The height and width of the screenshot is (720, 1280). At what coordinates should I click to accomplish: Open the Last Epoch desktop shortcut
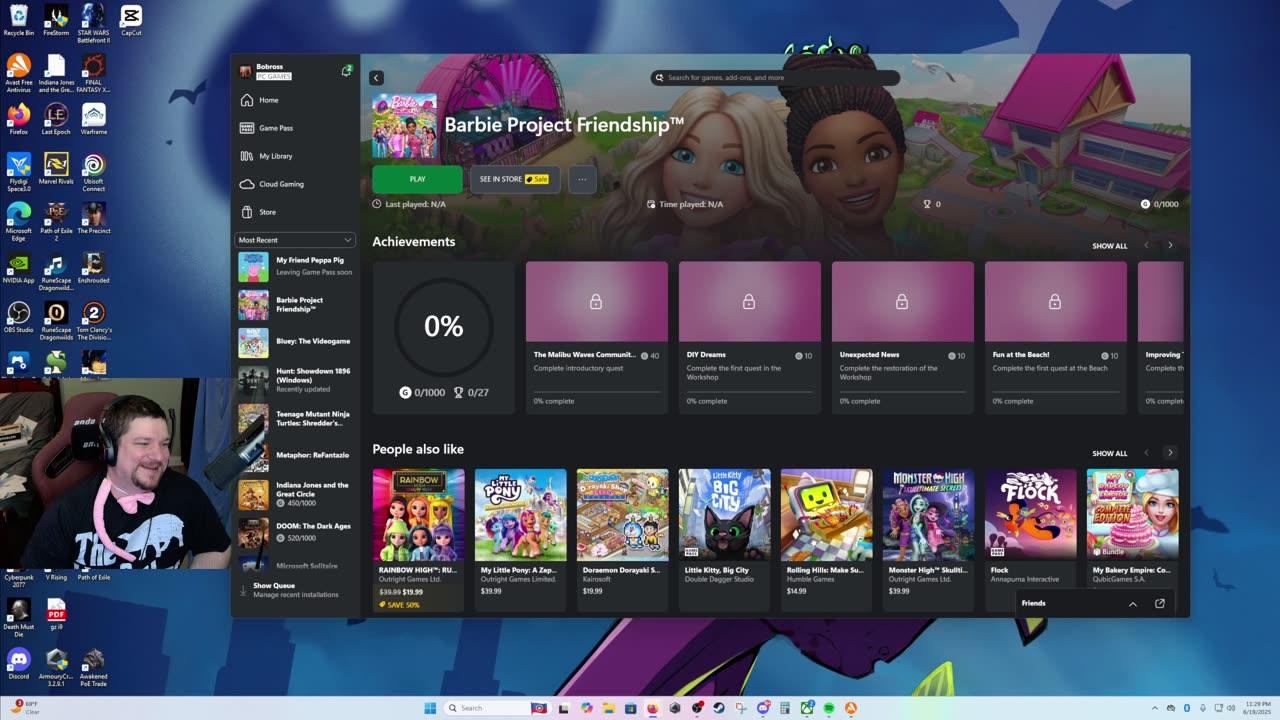click(x=56, y=118)
